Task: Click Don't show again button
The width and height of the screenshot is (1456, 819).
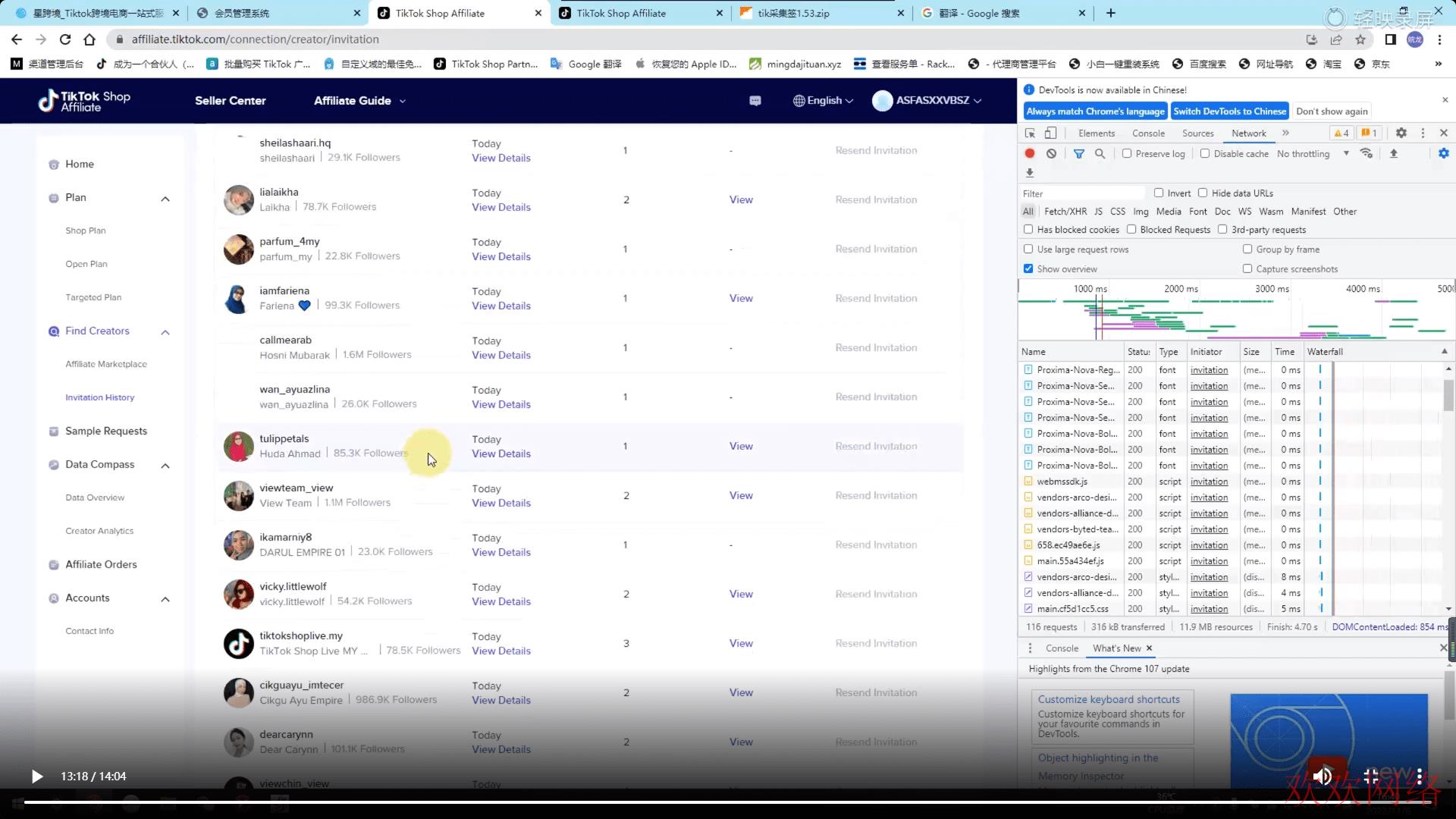Action: point(1332,111)
